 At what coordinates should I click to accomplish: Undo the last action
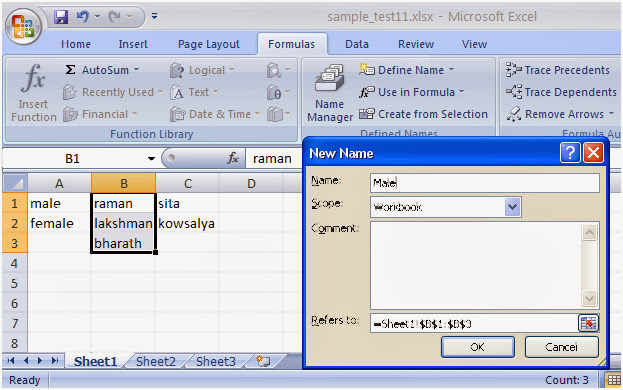[x=83, y=17]
